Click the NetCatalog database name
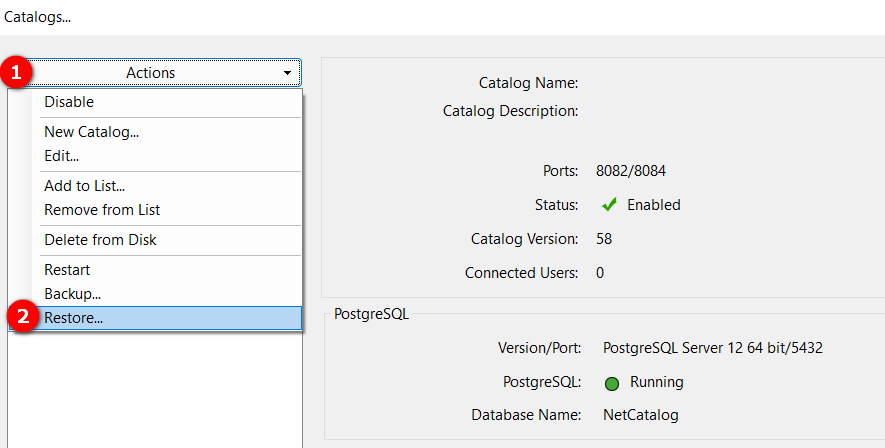This screenshot has width=885, height=448. point(639,414)
